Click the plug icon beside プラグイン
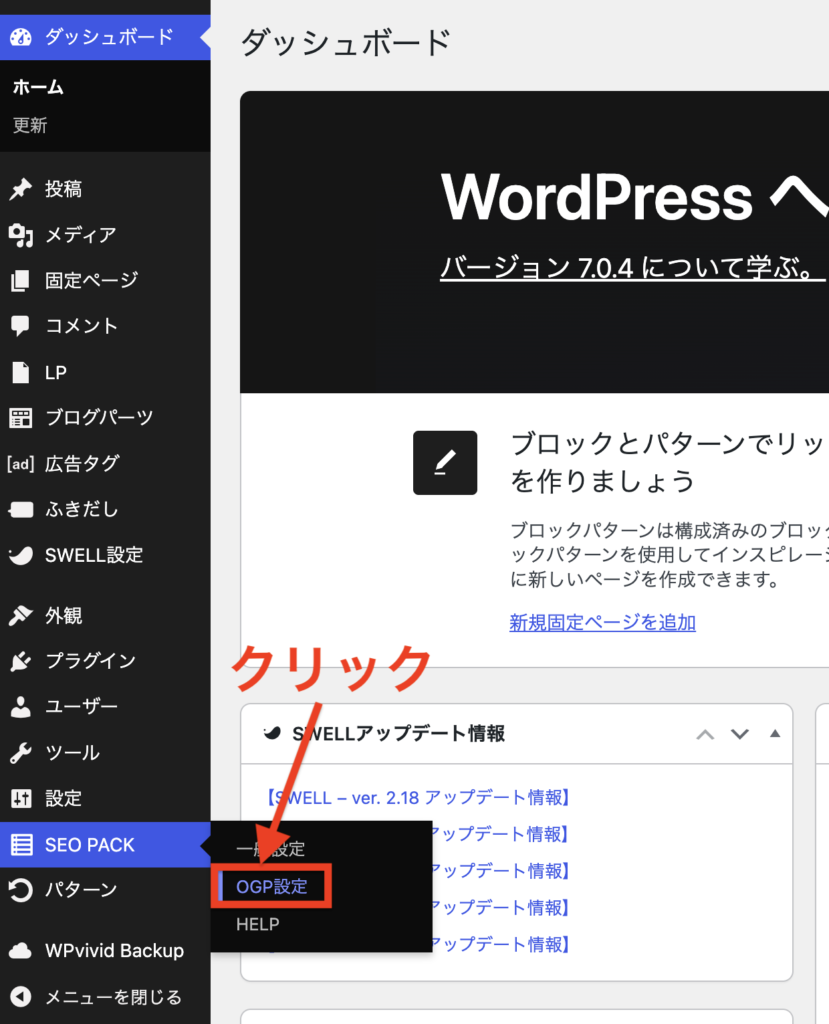 [20, 661]
